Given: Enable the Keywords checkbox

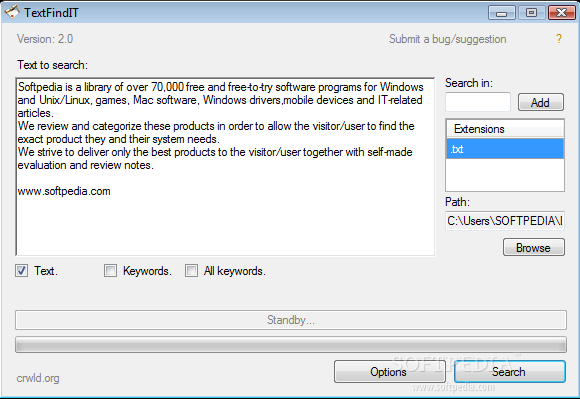Looking at the screenshot, I should pos(110,271).
